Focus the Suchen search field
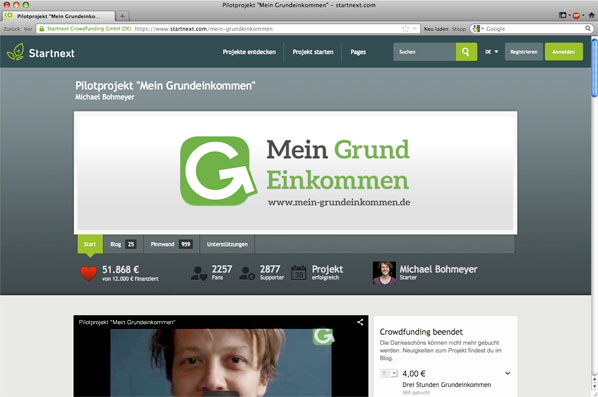The height and width of the screenshot is (397, 598). pos(424,52)
